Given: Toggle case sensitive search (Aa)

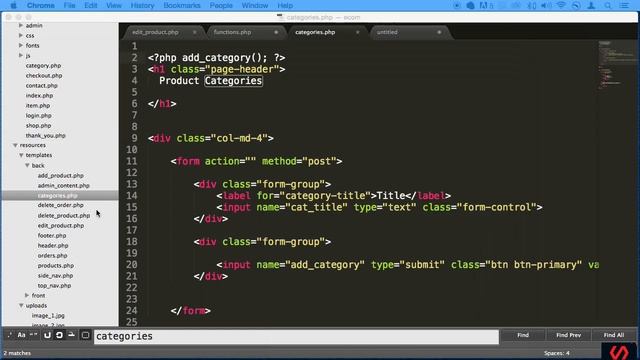Looking at the screenshot, I should coord(21,336).
